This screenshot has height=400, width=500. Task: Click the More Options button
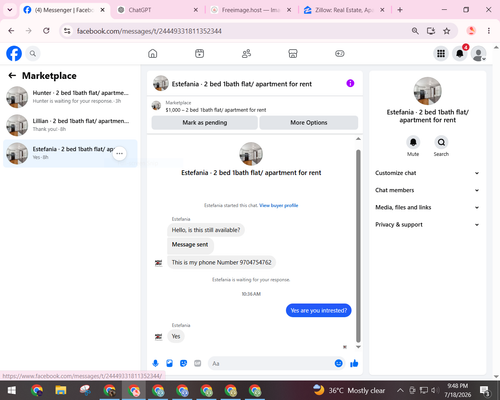pos(309,123)
